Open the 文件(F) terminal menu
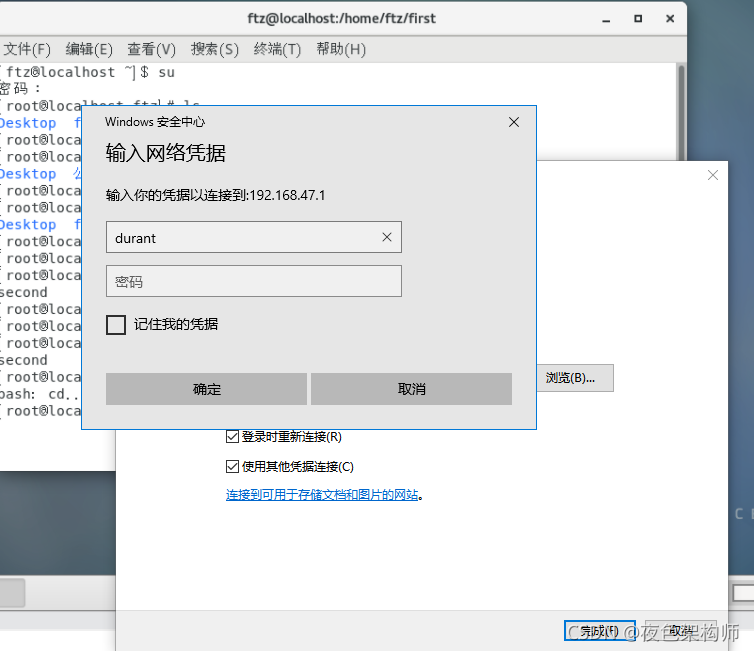Viewport: 754px width, 651px height. tap(26, 49)
